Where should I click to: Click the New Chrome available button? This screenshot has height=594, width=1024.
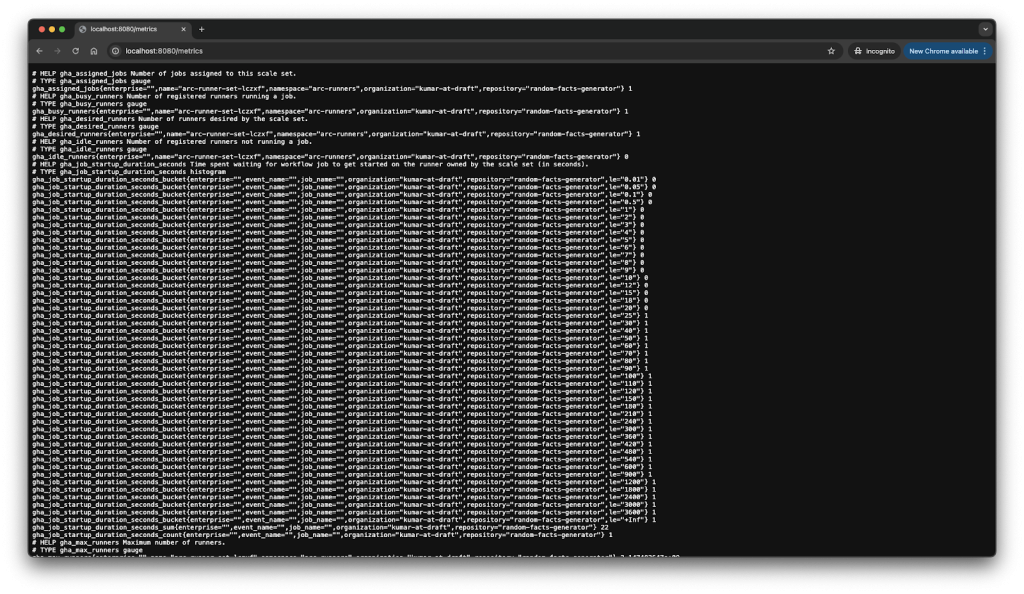tap(947, 50)
